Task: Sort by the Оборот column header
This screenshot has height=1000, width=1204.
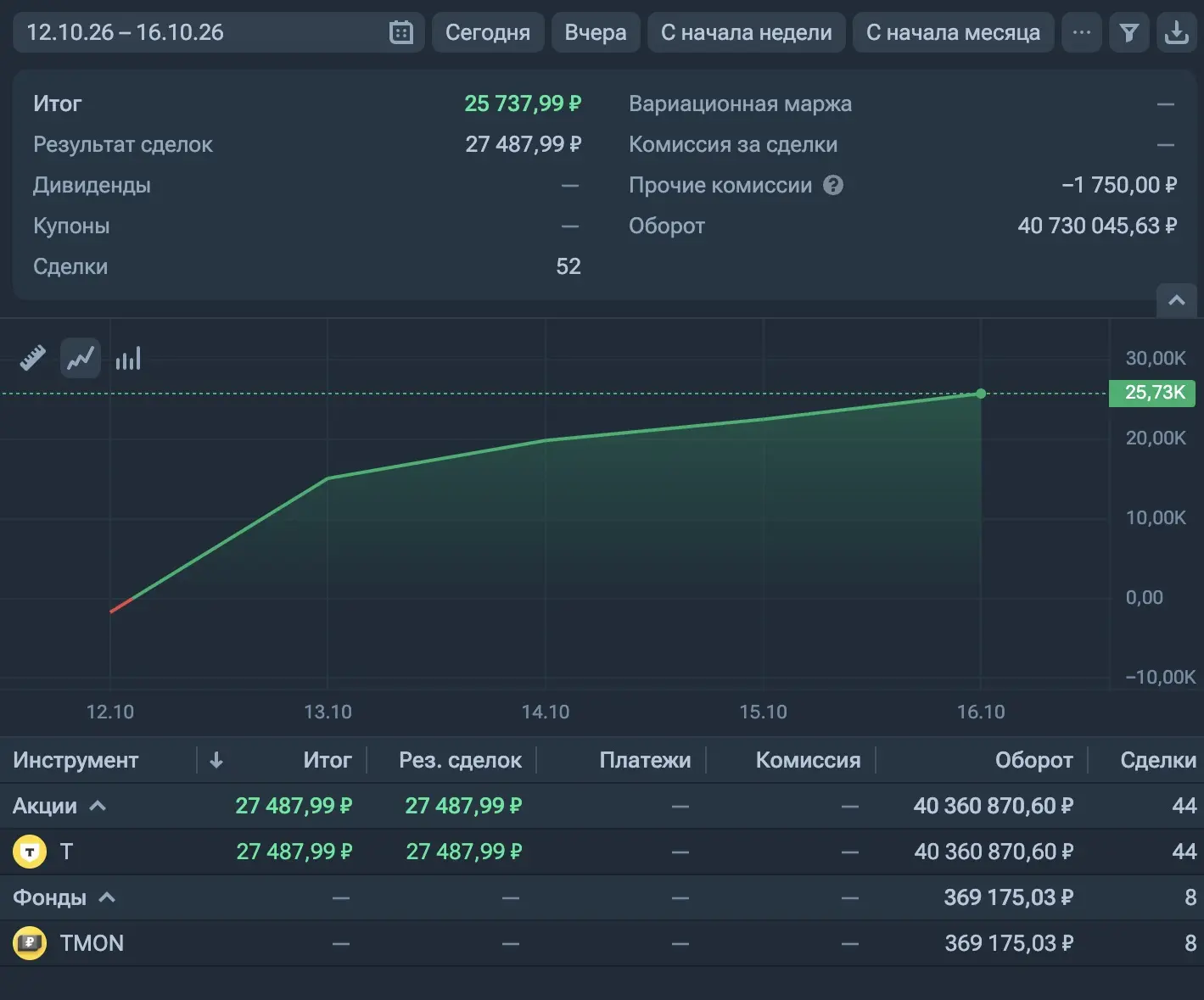Action: 1034,760
